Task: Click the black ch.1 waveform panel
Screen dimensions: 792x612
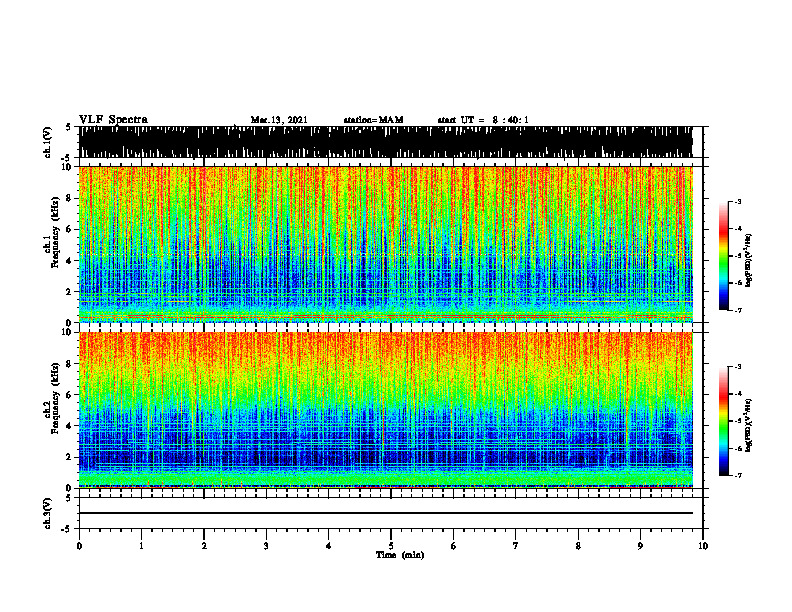Action: pos(385,142)
